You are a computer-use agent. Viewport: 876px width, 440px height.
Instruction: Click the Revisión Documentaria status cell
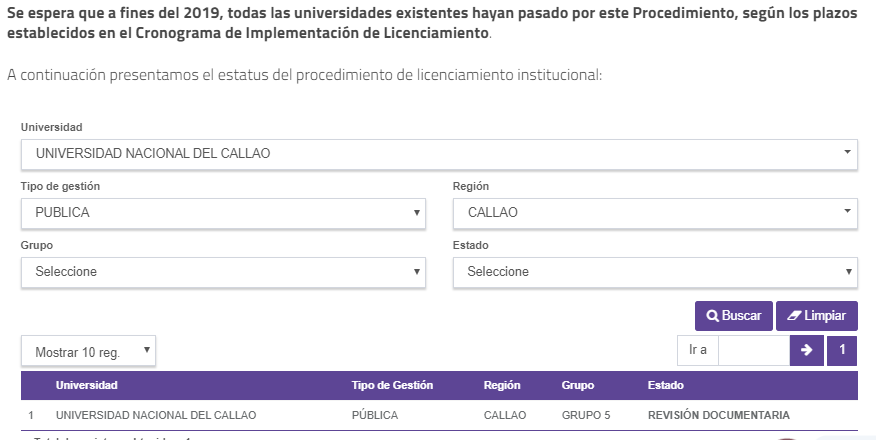(x=718, y=415)
